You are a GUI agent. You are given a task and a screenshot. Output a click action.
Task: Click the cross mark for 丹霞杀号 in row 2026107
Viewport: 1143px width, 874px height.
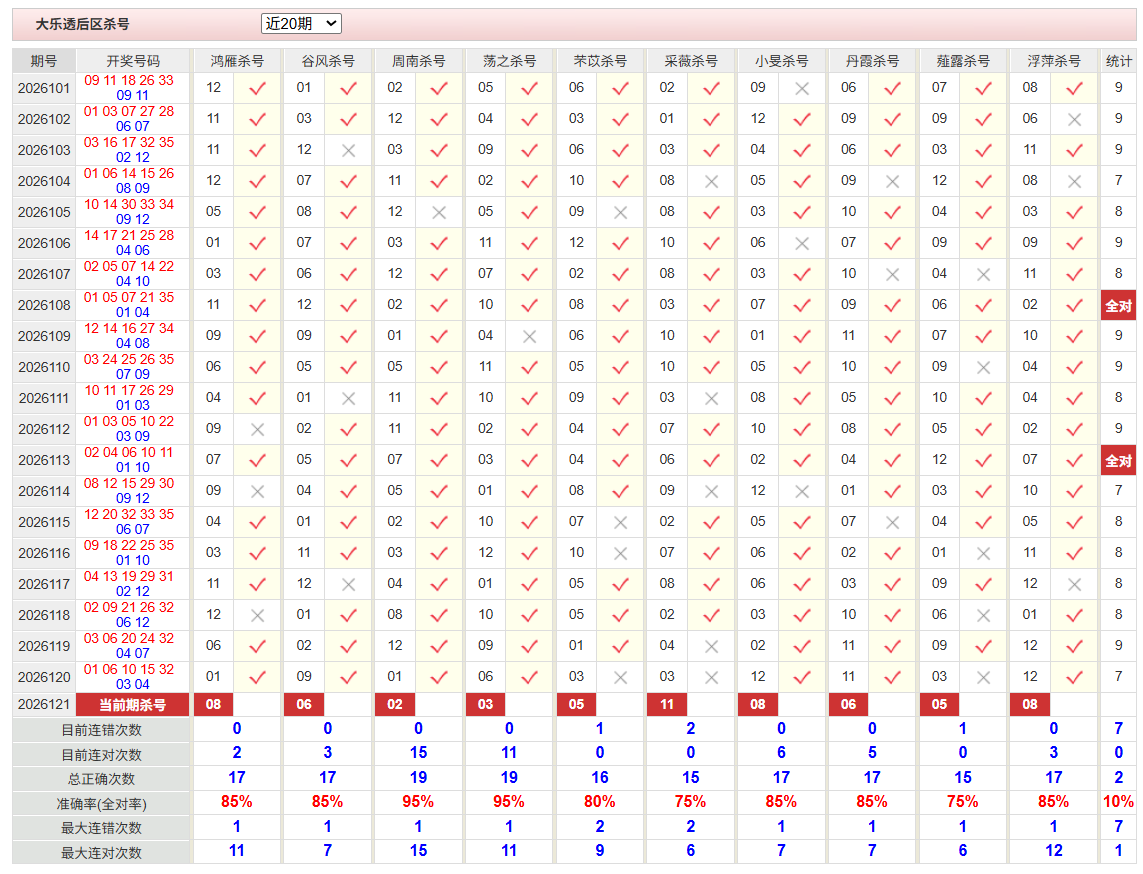click(x=892, y=275)
